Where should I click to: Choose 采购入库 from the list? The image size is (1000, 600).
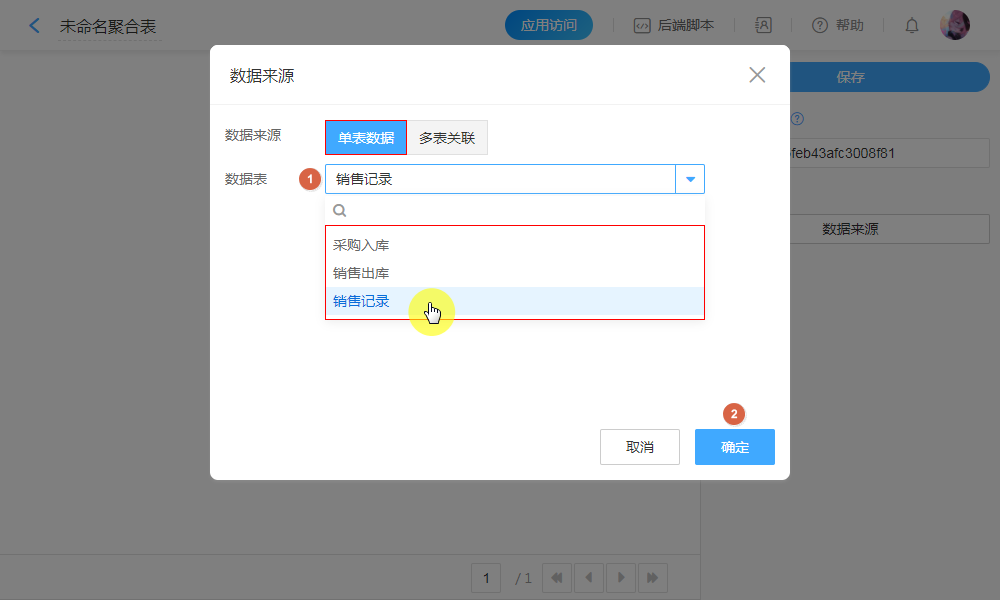pyautogui.click(x=361, y=245)
